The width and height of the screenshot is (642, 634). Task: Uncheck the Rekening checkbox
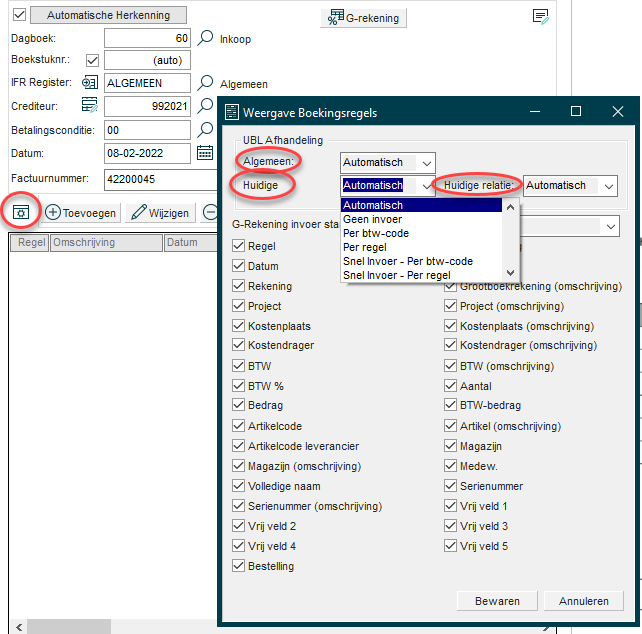pyautogui.click(x=238, y=285)
